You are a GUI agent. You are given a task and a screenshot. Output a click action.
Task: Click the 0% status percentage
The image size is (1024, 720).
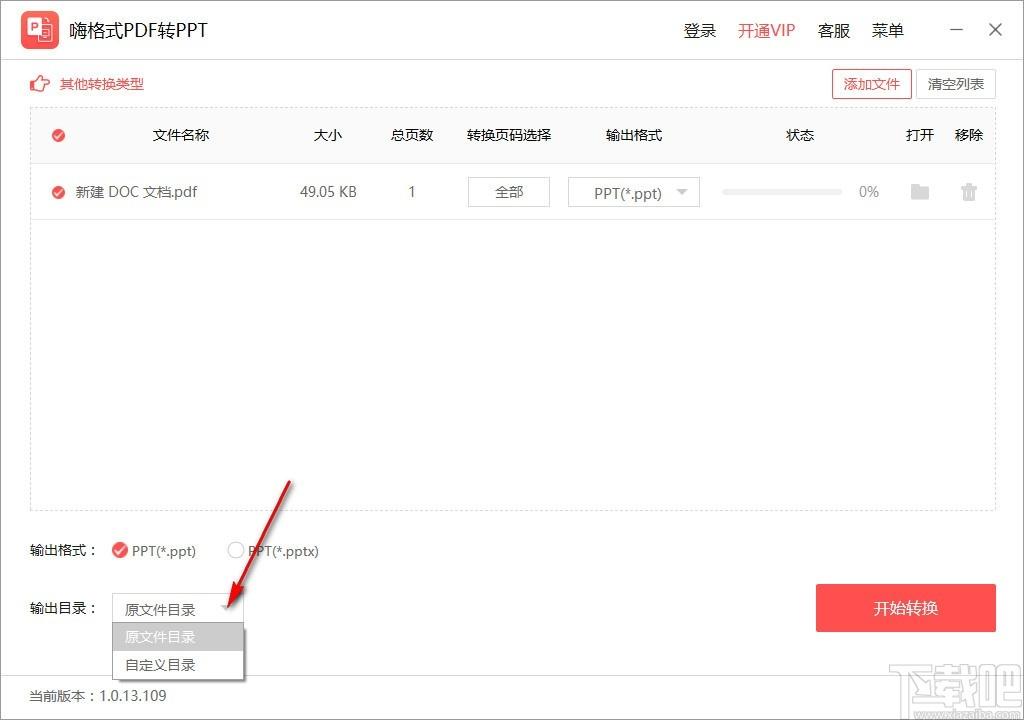click(x=869, y=192)
